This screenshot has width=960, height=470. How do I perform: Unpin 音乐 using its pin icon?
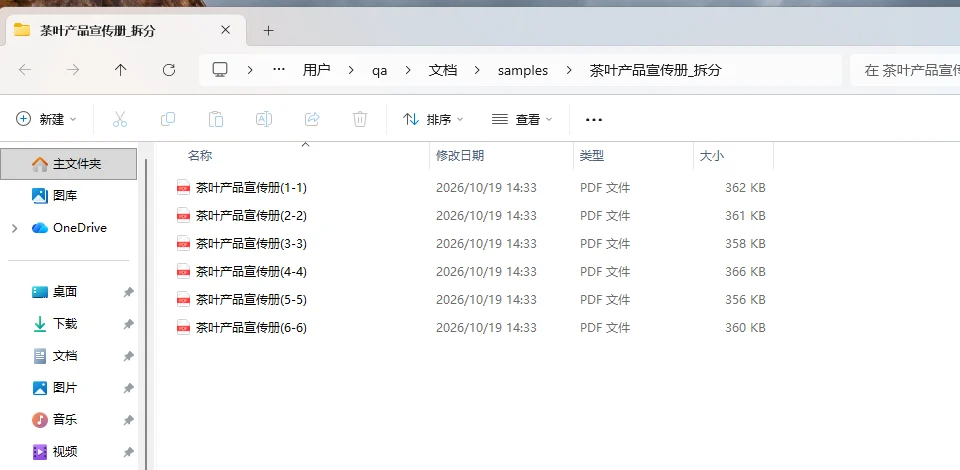[x=128, y=420]
